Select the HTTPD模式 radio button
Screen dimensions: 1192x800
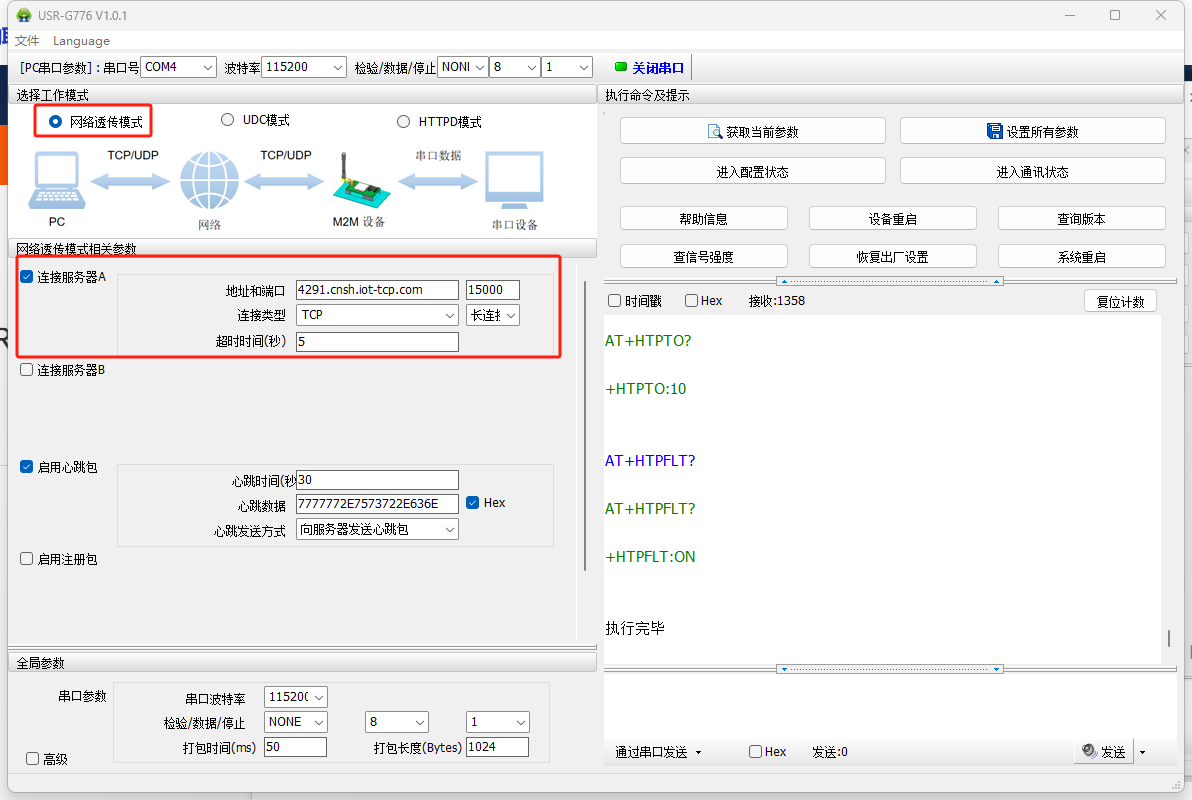click(404, 122)
